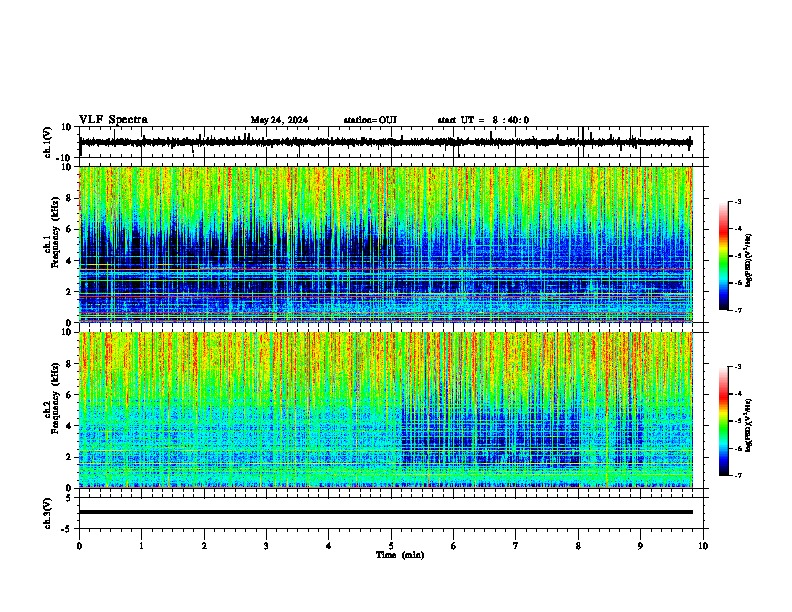
Task: Click the "4" tick on the time axis
Action: [329, 546]
